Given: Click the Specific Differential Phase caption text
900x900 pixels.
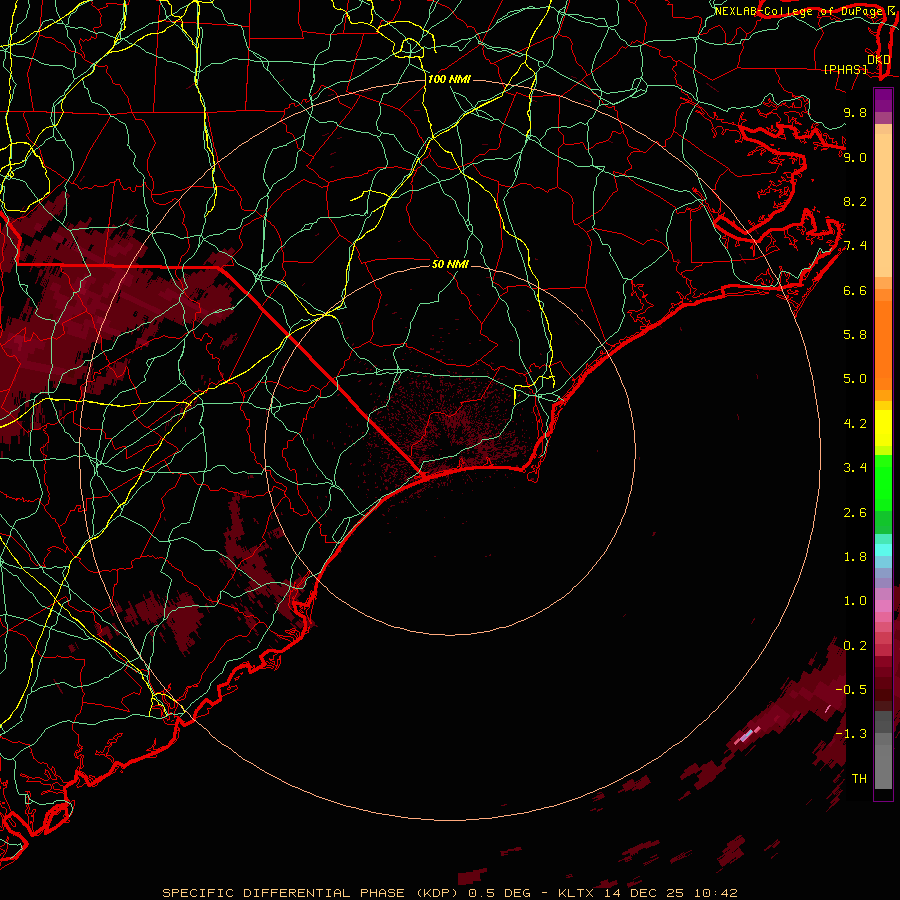Looking at the screenshot, I should tap(449, 893).
